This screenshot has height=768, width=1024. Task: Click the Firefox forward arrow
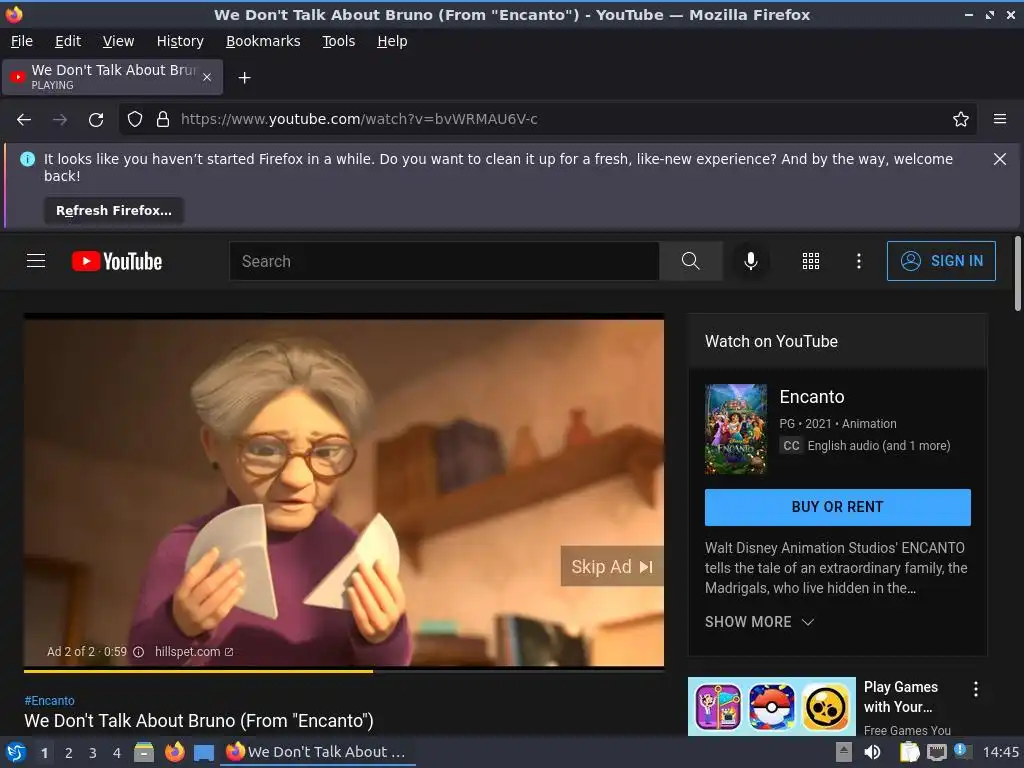pos(60,120)
